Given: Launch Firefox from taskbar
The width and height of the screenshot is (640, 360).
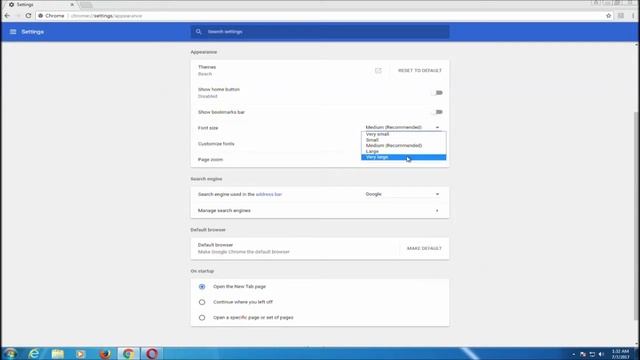Looking at the screenshot, I should [105, 353].
